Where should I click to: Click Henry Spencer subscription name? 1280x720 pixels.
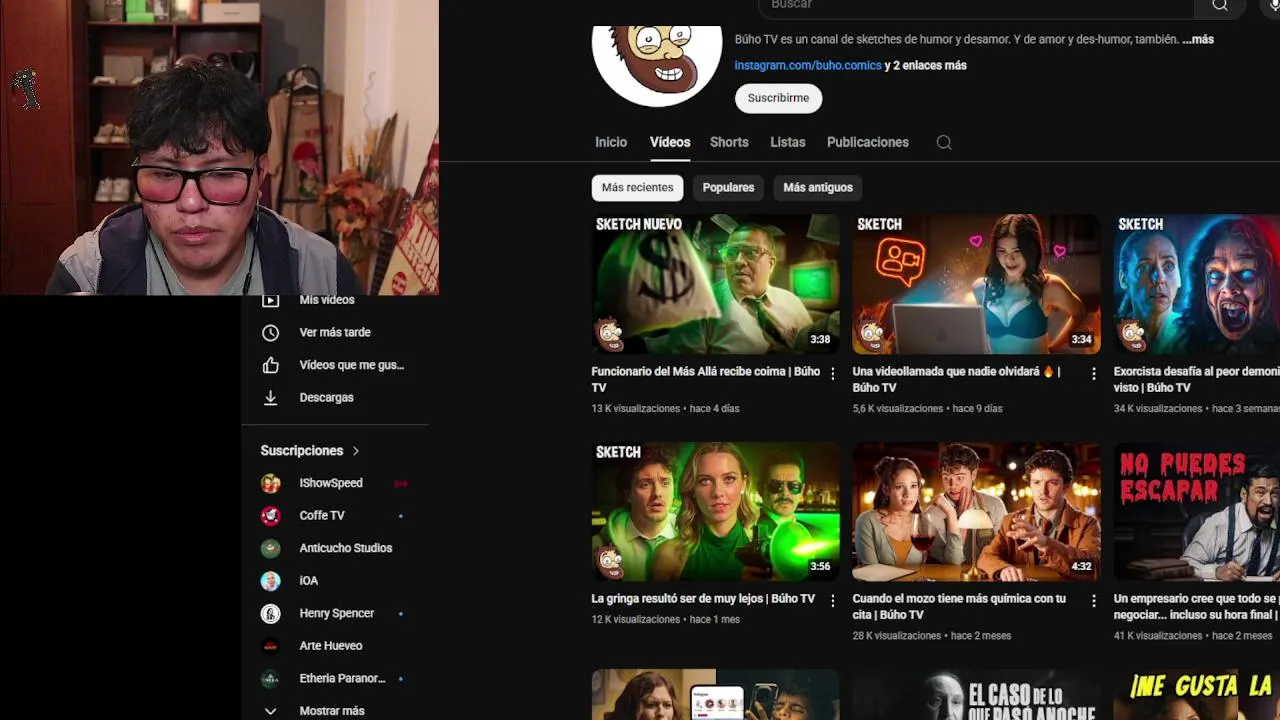tap(337, 613)
